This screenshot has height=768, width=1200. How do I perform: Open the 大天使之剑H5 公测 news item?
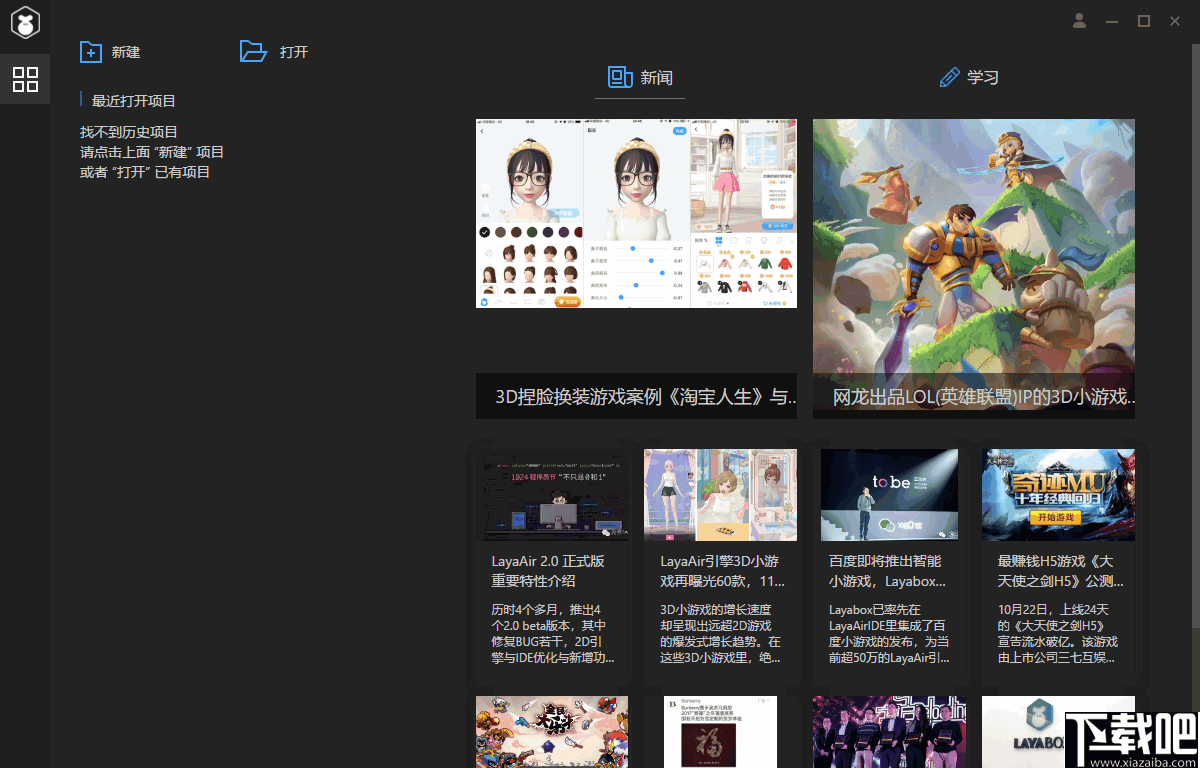pyautogui.click(x=1058, y=560)
